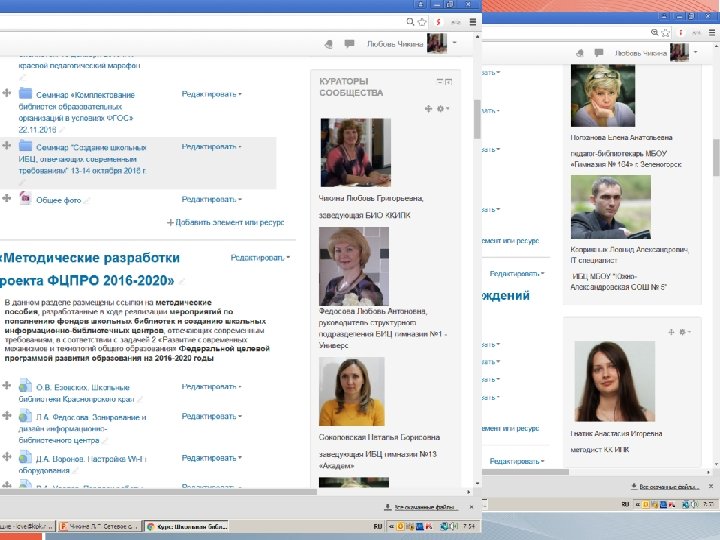Open the Редактировать menu for Общее фото
Viewport: 720px width, 540px height.
point(211,199)
